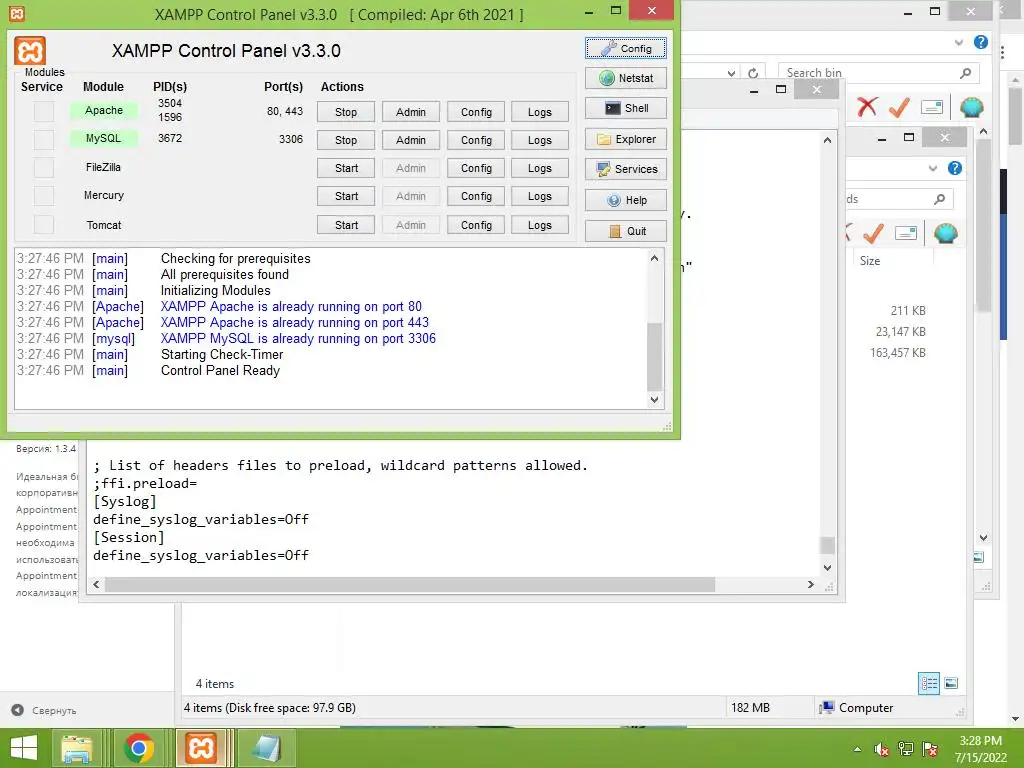1024x768 pixels.
Task: Open Netstat from XAMPP side panel
Action: tap(626, 78)
